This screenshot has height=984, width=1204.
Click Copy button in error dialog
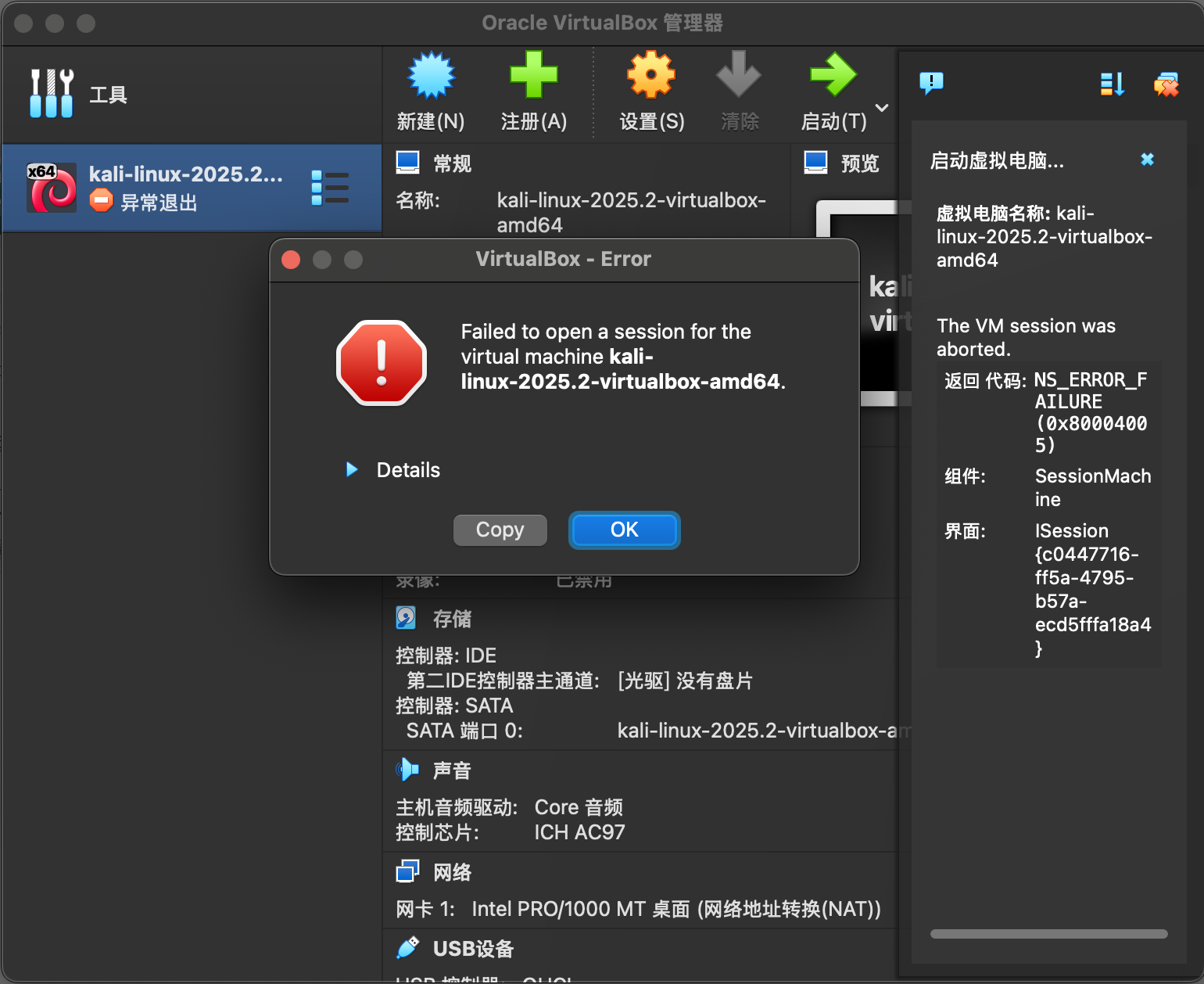pyautogui.click(x=500, y=530)
